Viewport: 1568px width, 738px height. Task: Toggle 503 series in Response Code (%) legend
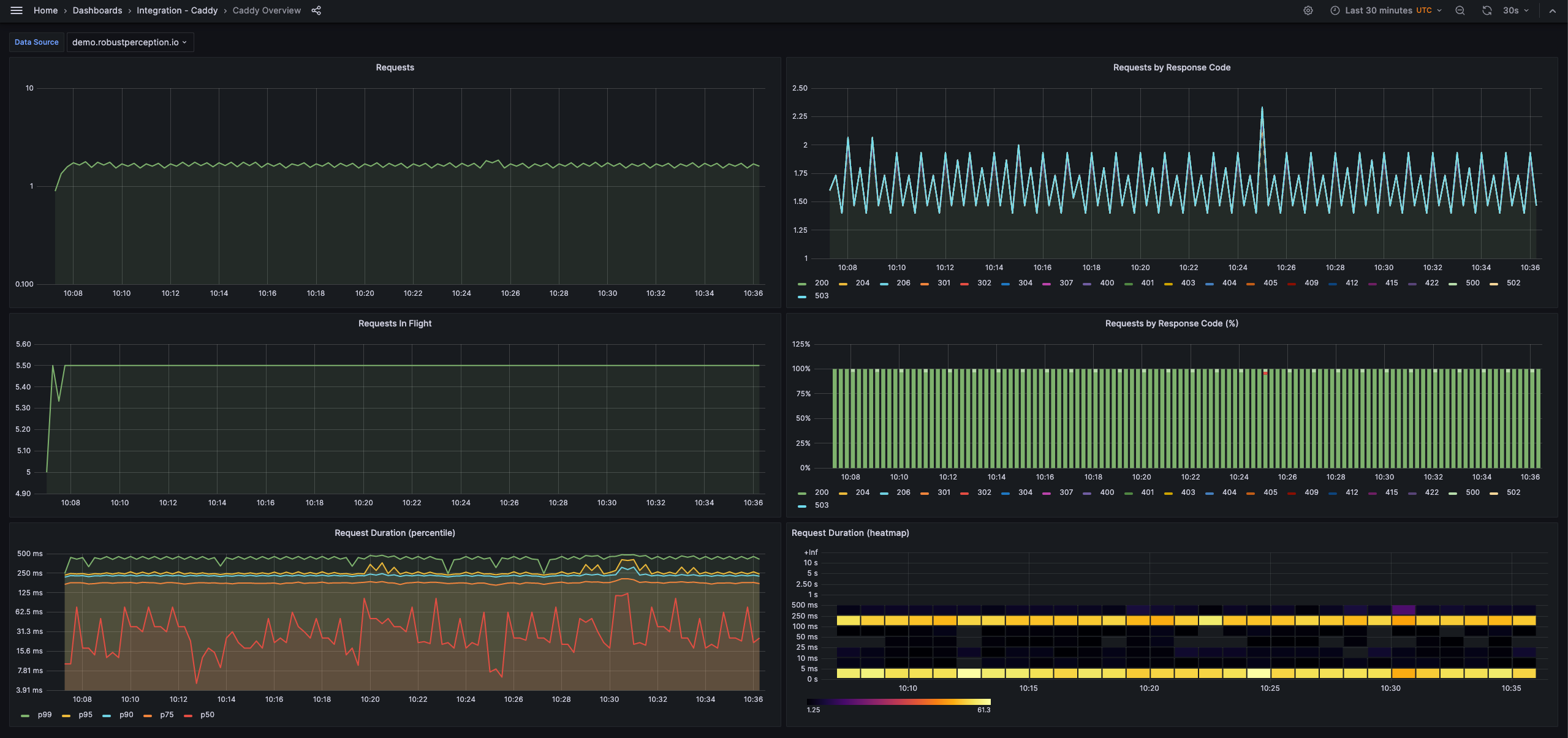(x=821, y=505)
